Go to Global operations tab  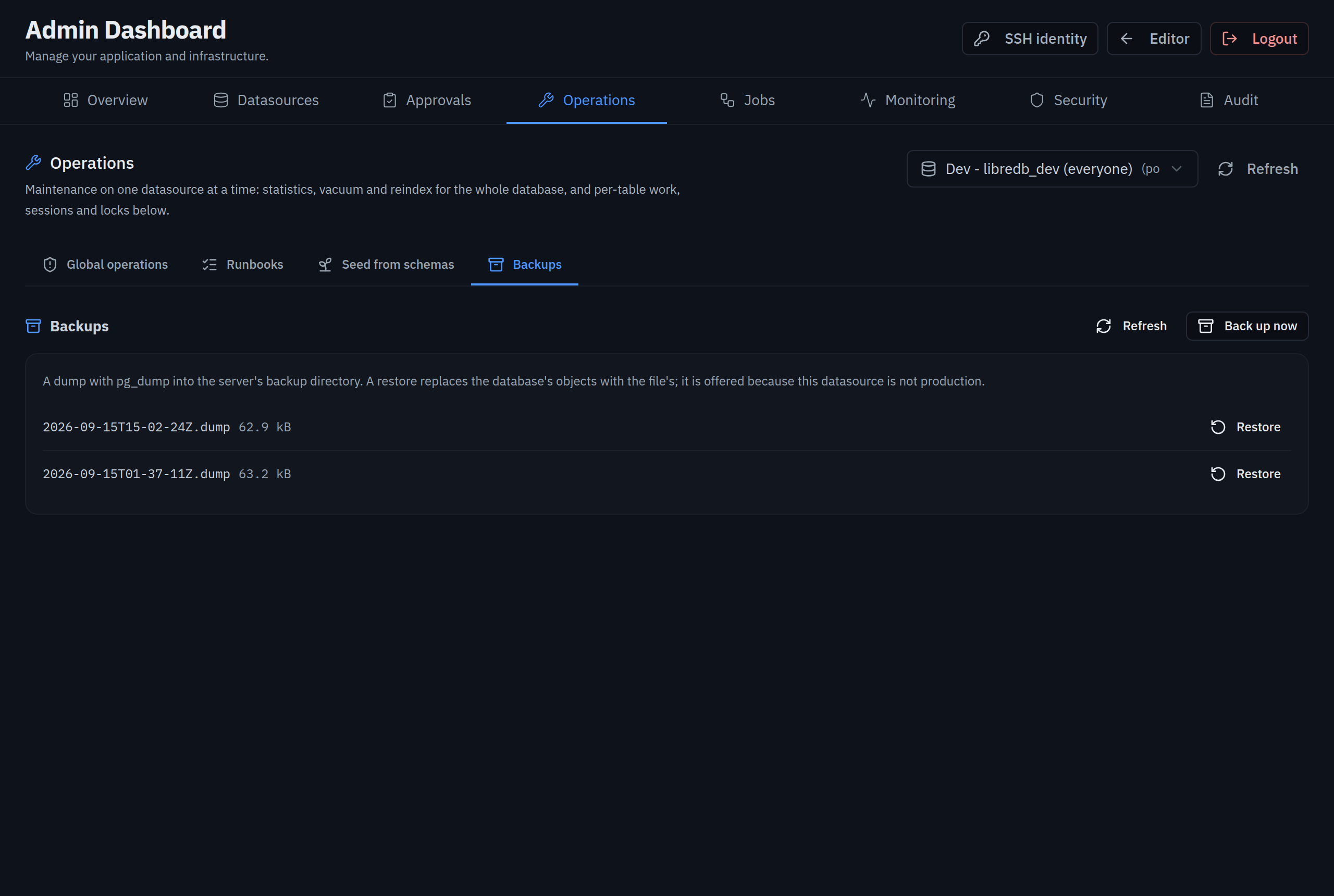(x=105, y=265)
